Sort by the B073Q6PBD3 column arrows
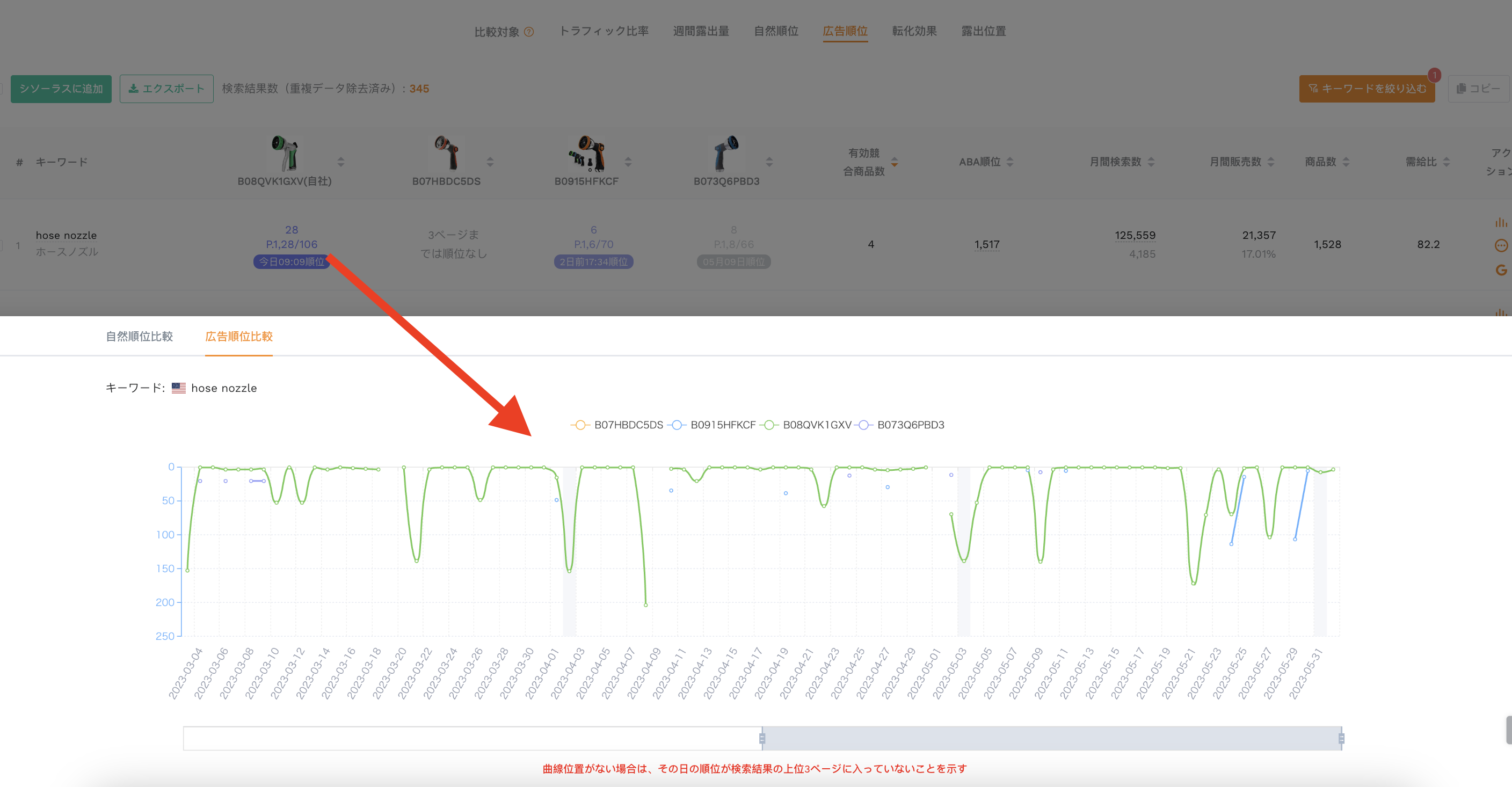Viewport: 1512px width, 787px height. [x=769, y=162]
